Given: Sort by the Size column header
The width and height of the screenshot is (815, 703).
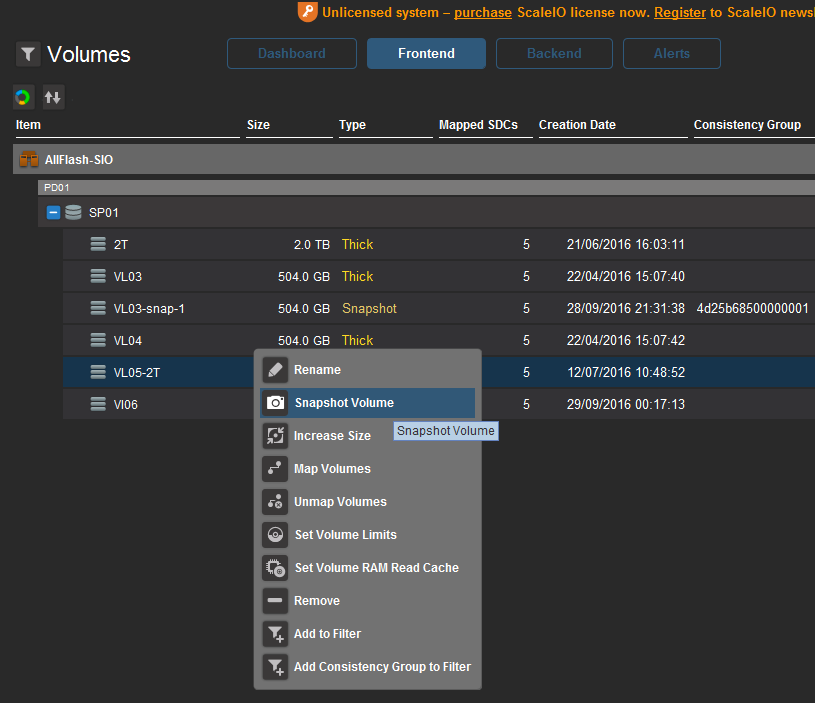Looking at the screenshot, I should point(258,125).
